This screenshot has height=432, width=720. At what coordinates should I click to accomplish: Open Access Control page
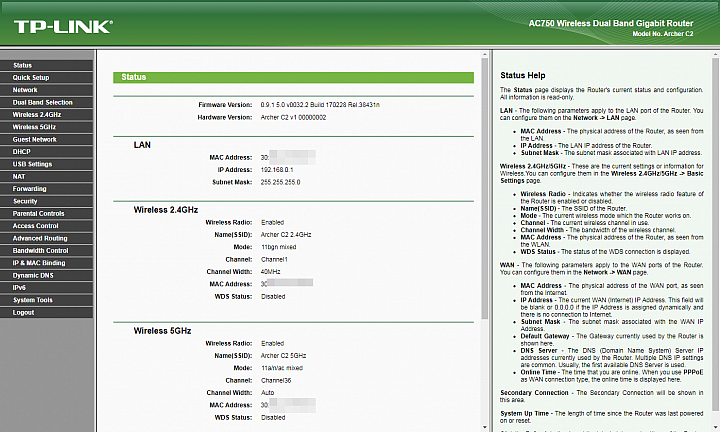(x=46, y=226)
